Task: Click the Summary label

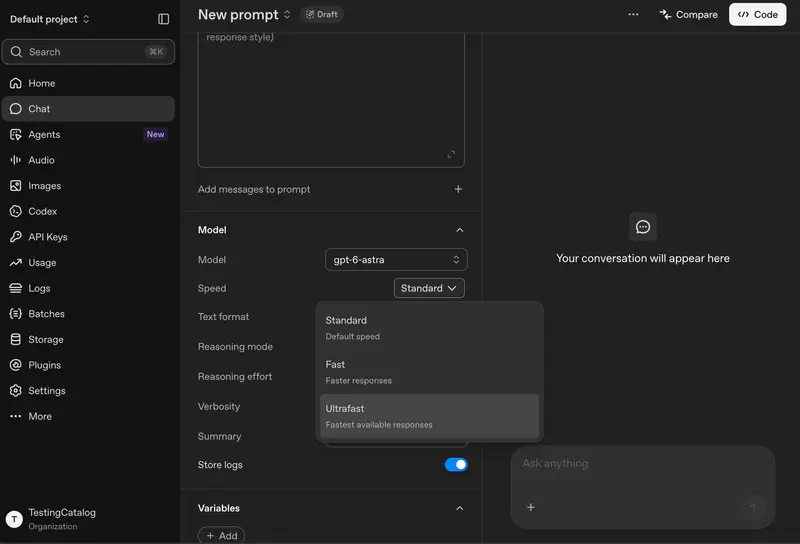Action: pyautogui.click(x=219, y=436)
